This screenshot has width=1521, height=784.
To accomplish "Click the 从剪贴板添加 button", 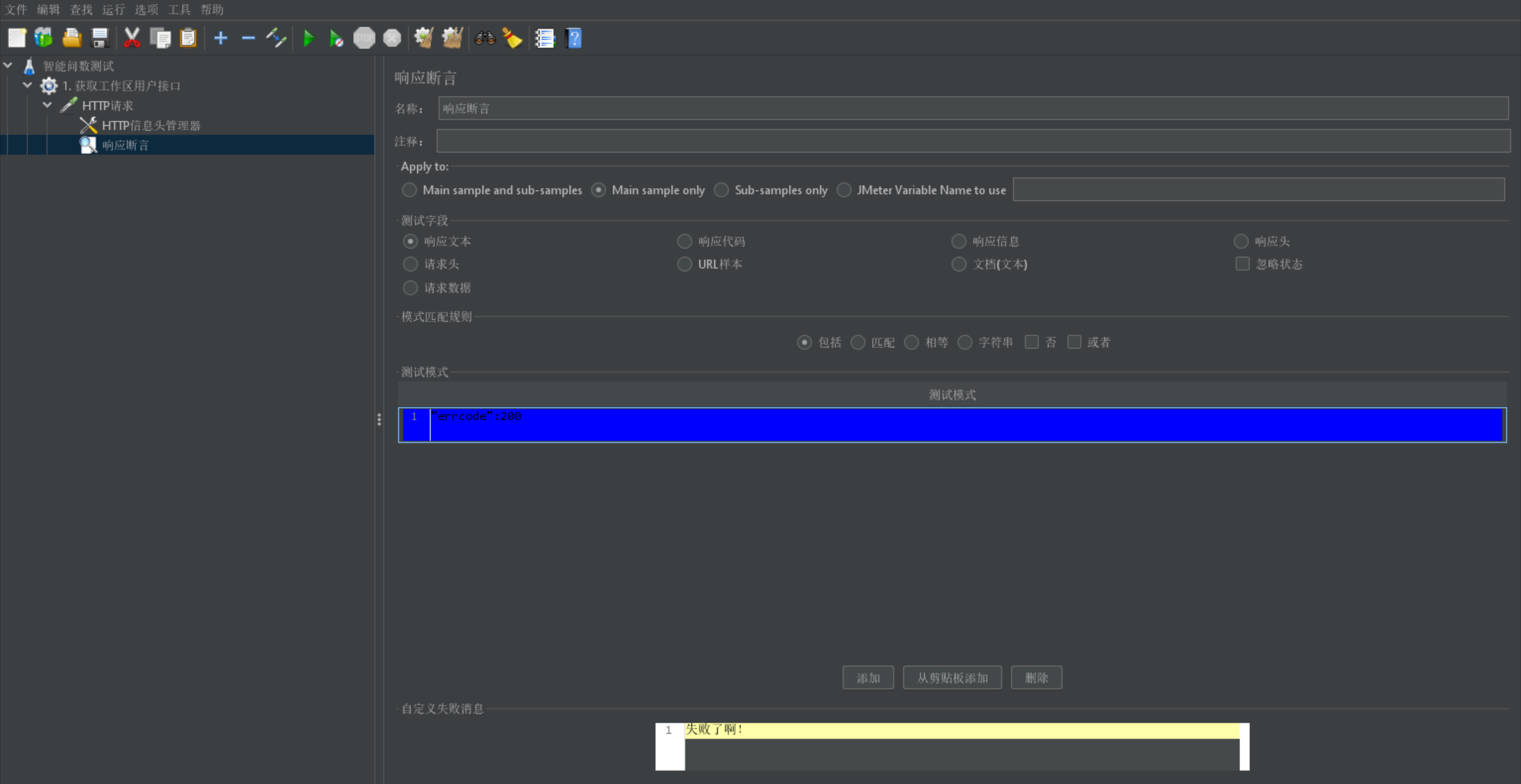I will (x=952, y=678).
